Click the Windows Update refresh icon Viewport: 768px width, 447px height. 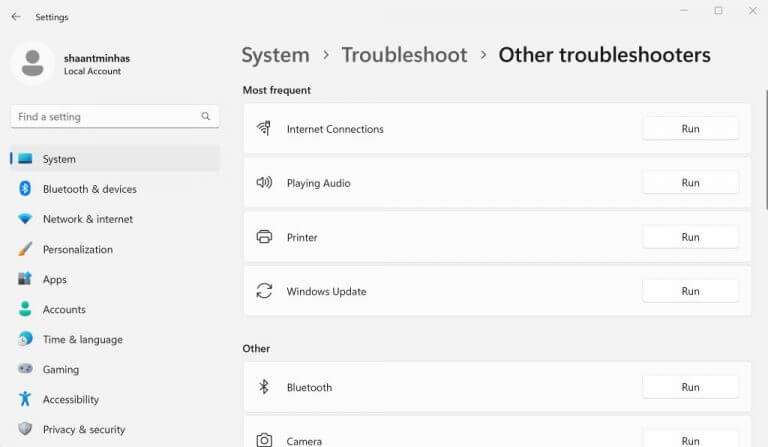point(264,291)
